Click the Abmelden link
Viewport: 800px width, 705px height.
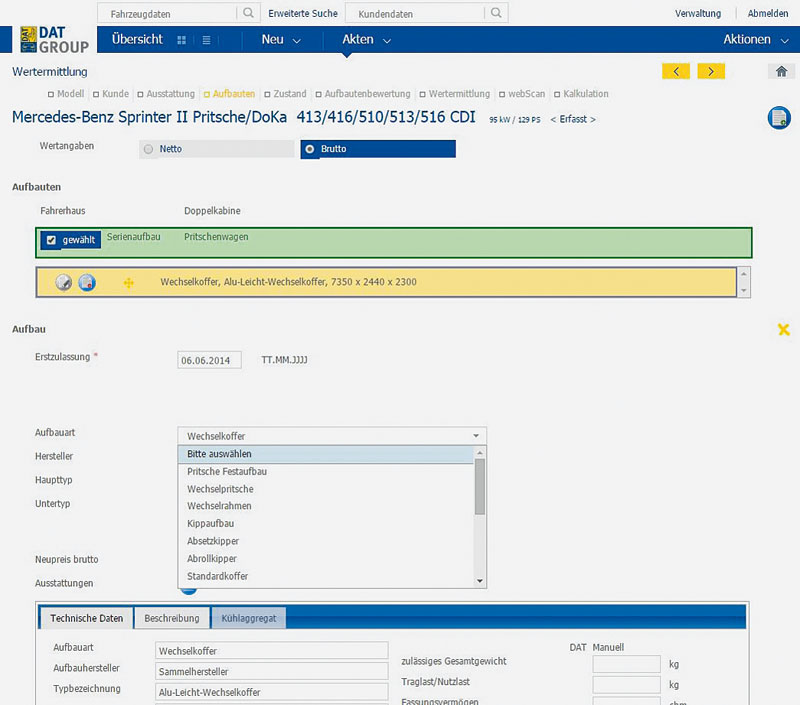click(x=767, y=14)
